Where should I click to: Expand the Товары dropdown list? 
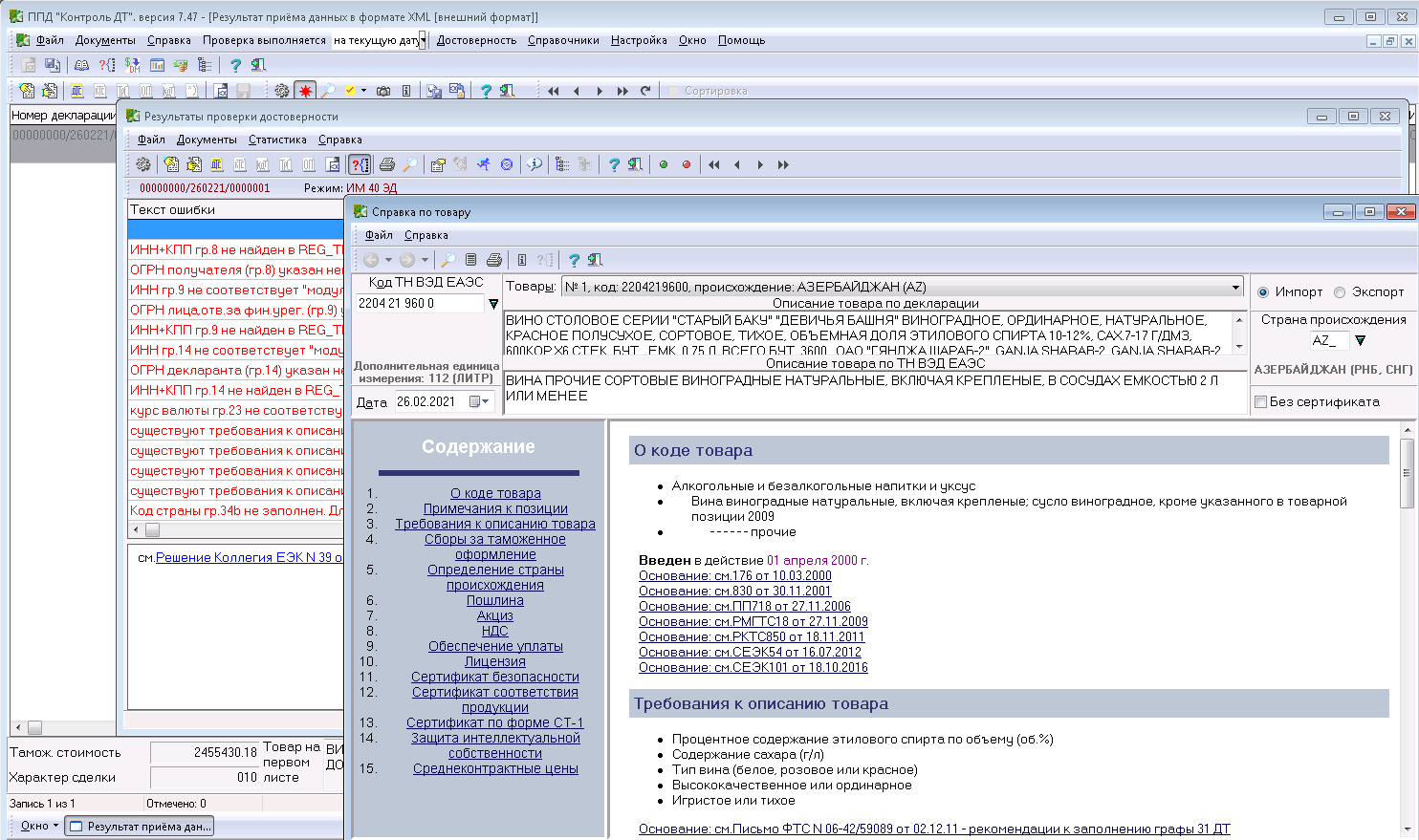pos(1235,287)
